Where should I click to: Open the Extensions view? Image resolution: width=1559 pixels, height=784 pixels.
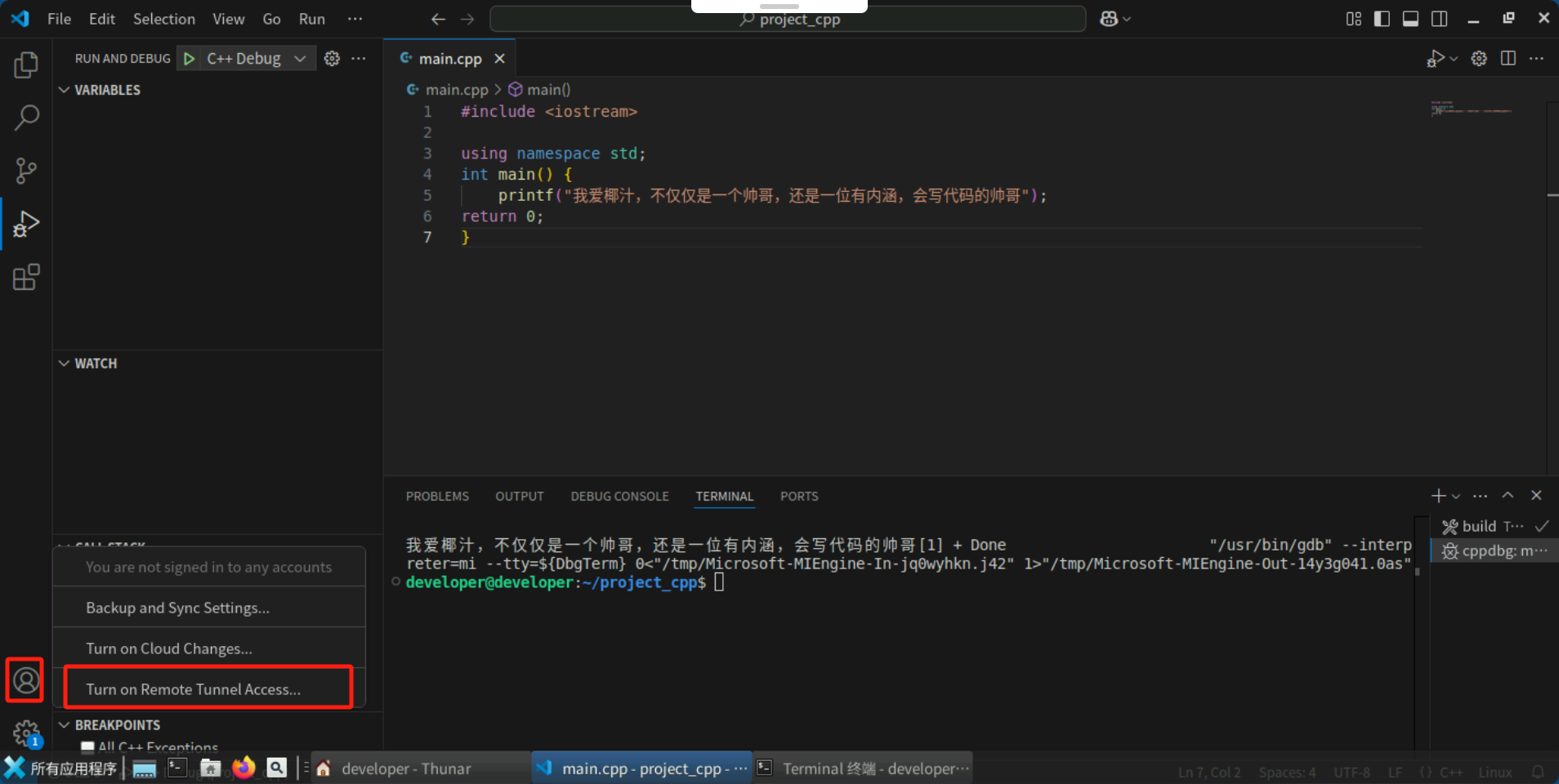pos(26,277)
